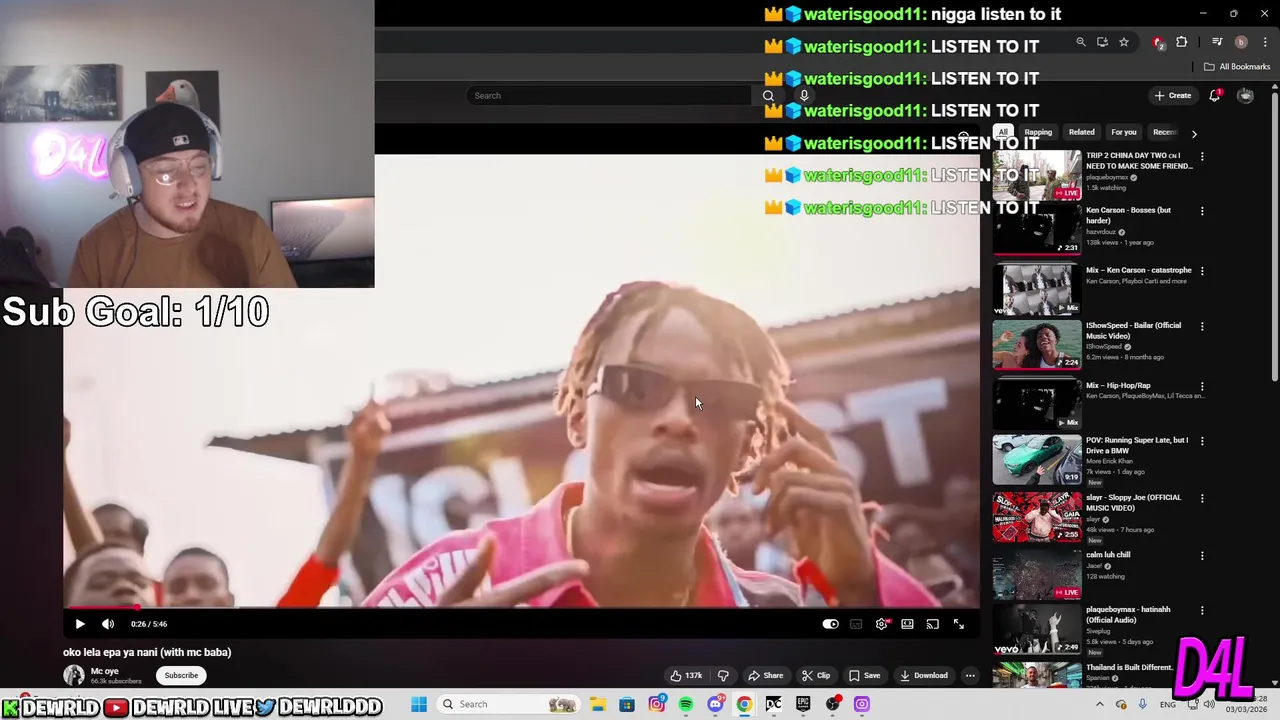Open more actions menu beside Download

click(x=970, y=675)
